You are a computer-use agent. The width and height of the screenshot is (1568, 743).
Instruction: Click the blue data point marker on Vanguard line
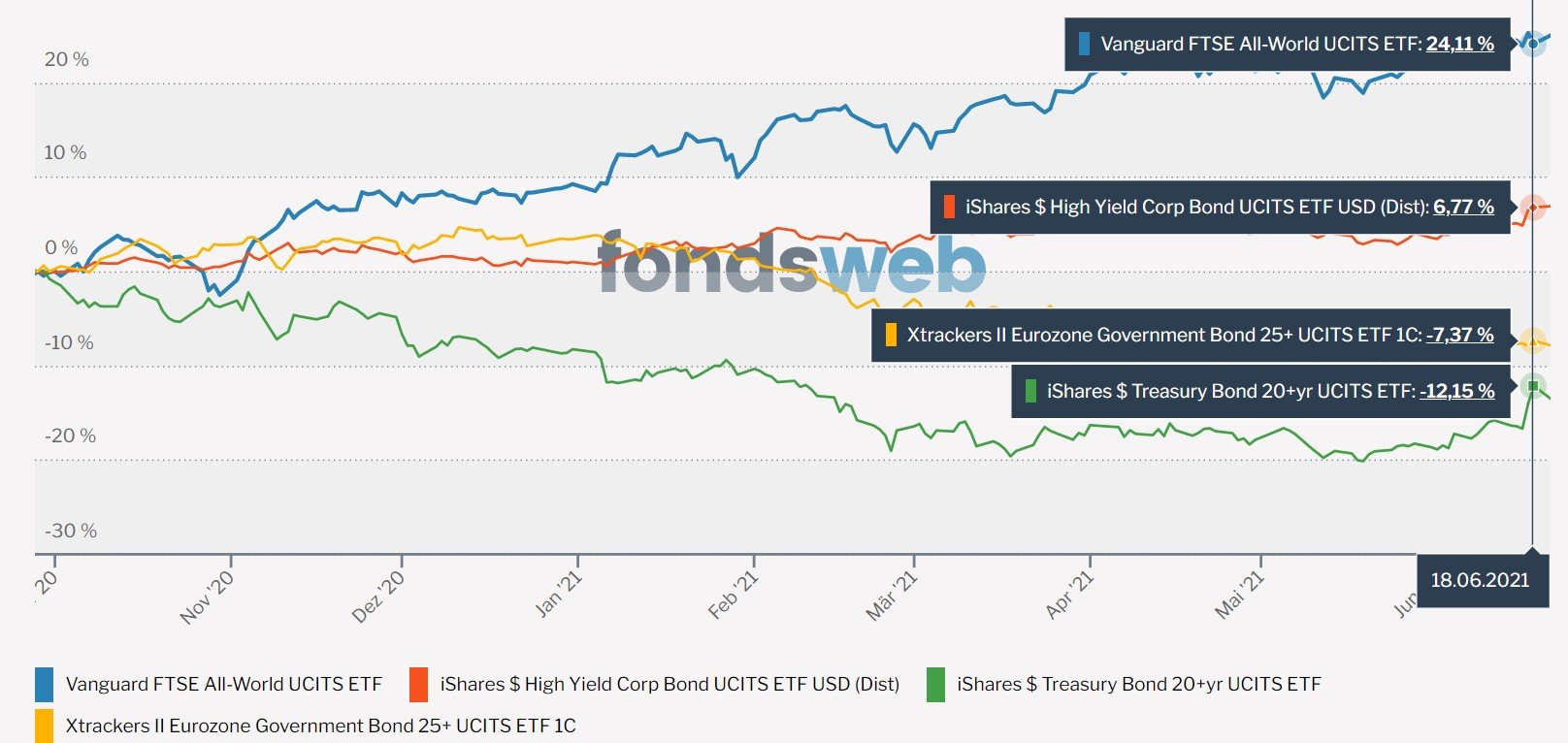point(1533,43)
